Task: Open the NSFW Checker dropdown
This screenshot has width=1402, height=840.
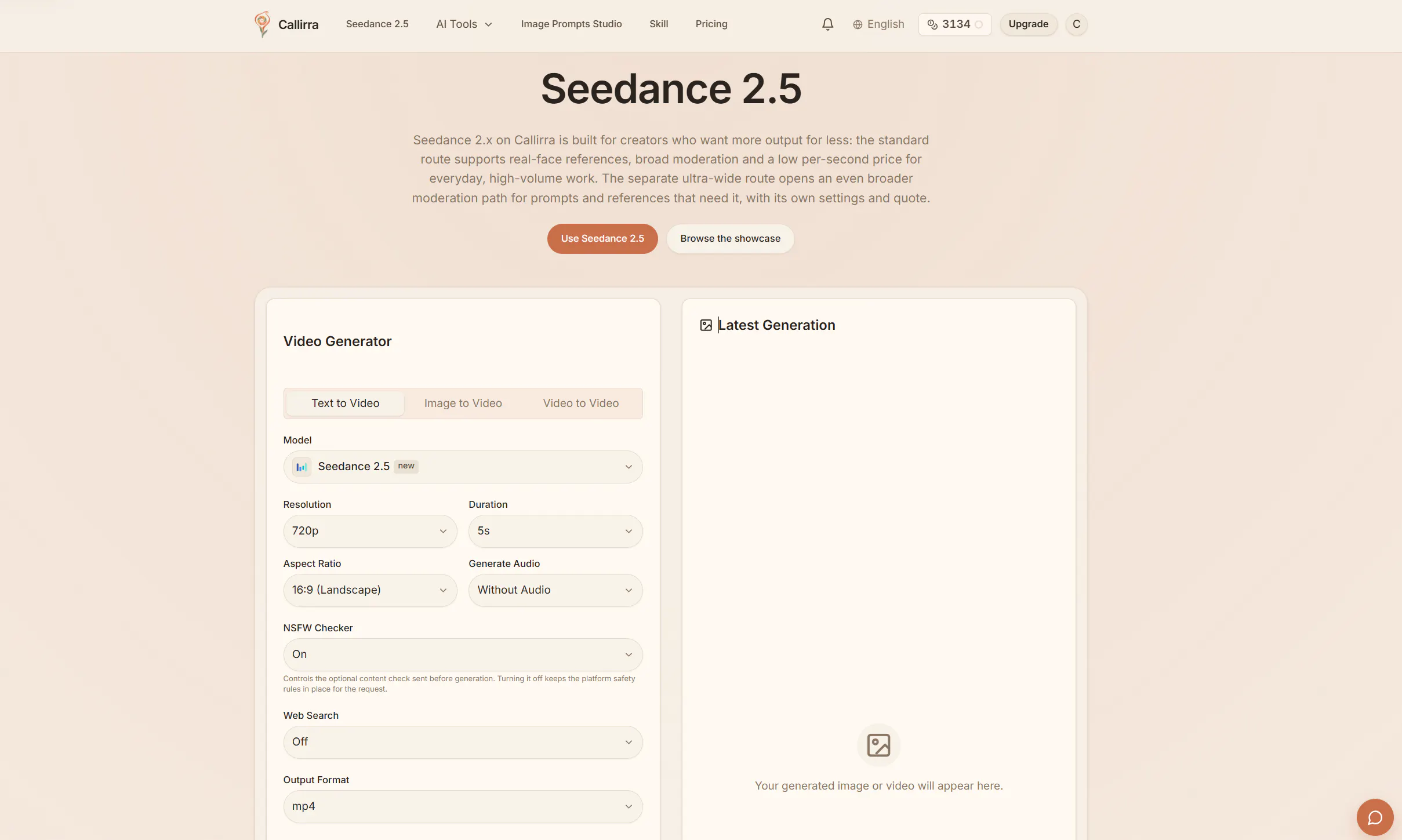Action: click(463, 654)
